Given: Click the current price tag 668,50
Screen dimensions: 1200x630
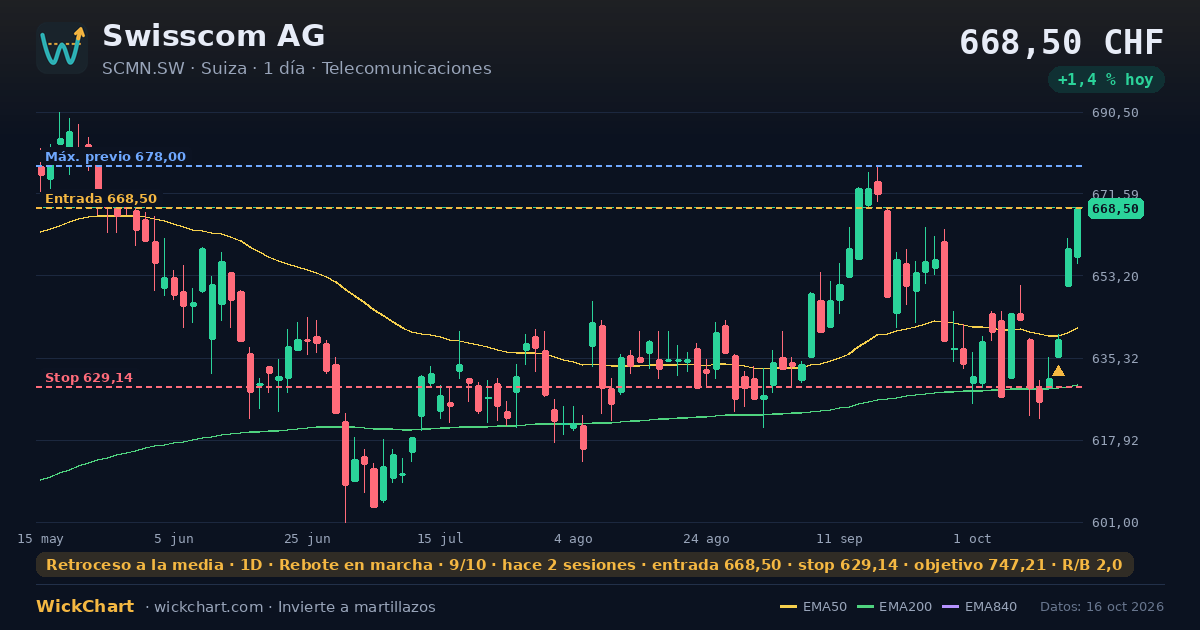Looking at the screenshot, I should click(1115, 209).
